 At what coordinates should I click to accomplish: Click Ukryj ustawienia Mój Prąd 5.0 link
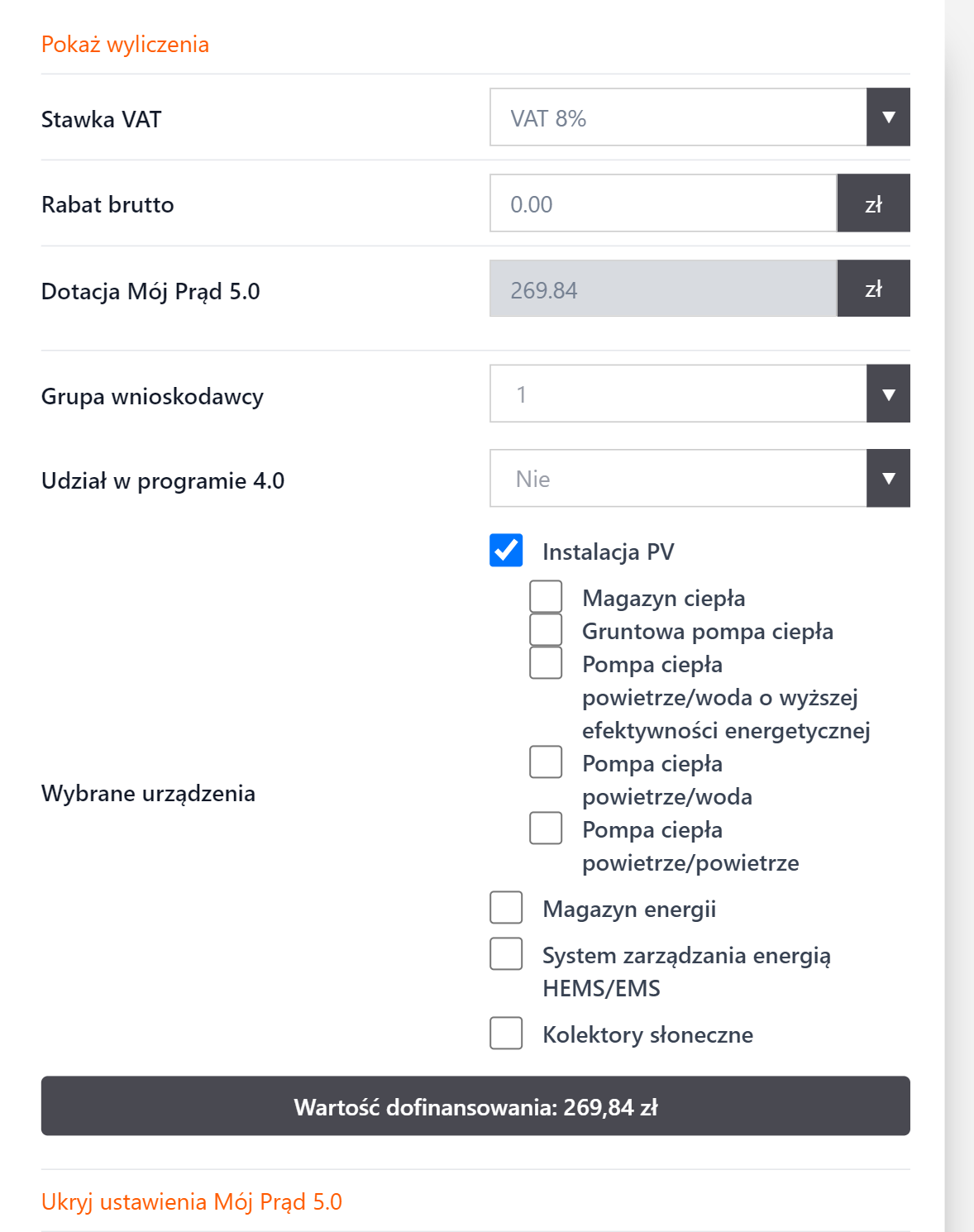click(x=192, y=1201)
